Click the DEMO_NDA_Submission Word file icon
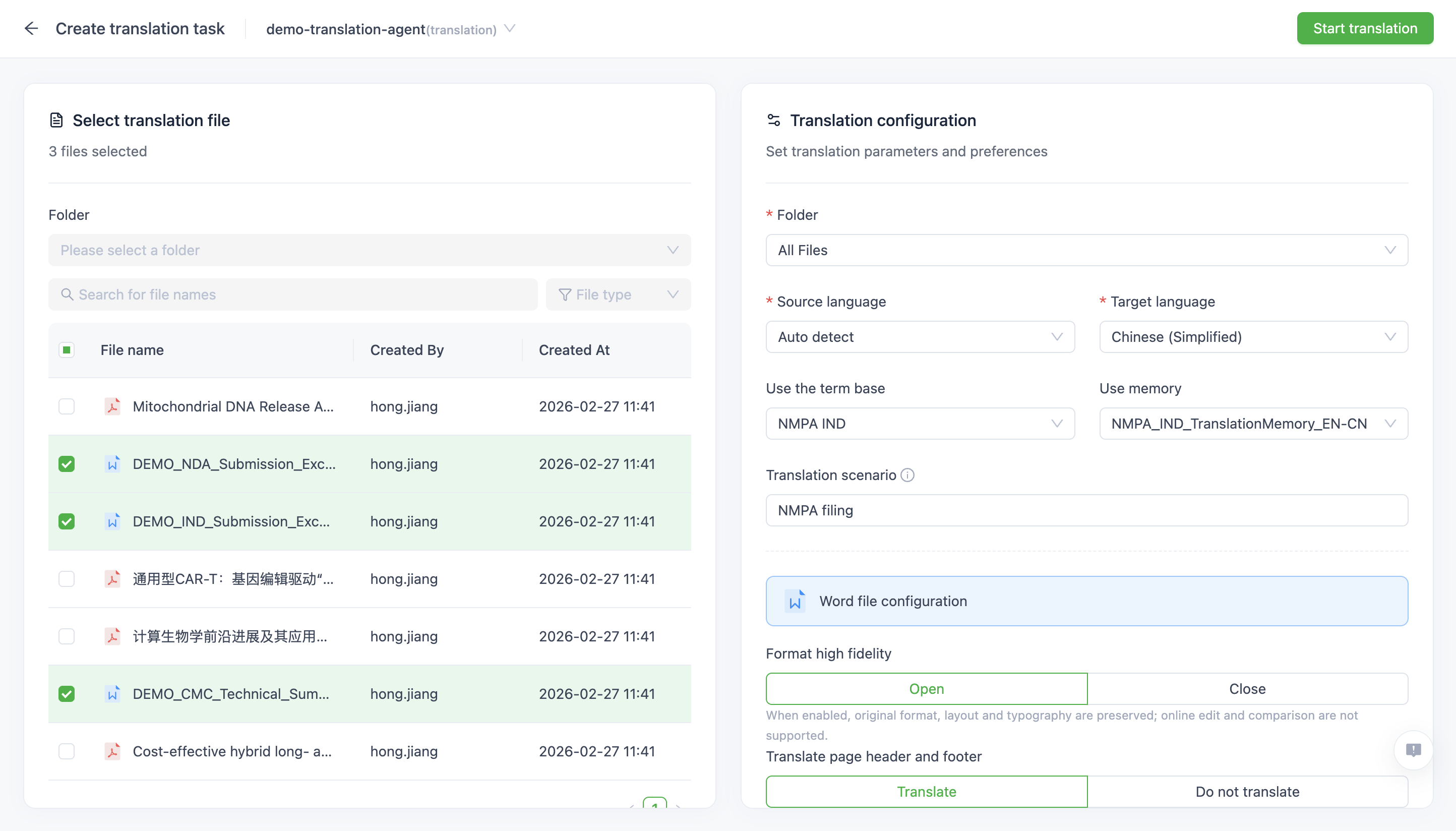1456x831 pixels. pyautogui.click(x=112, y=464)
